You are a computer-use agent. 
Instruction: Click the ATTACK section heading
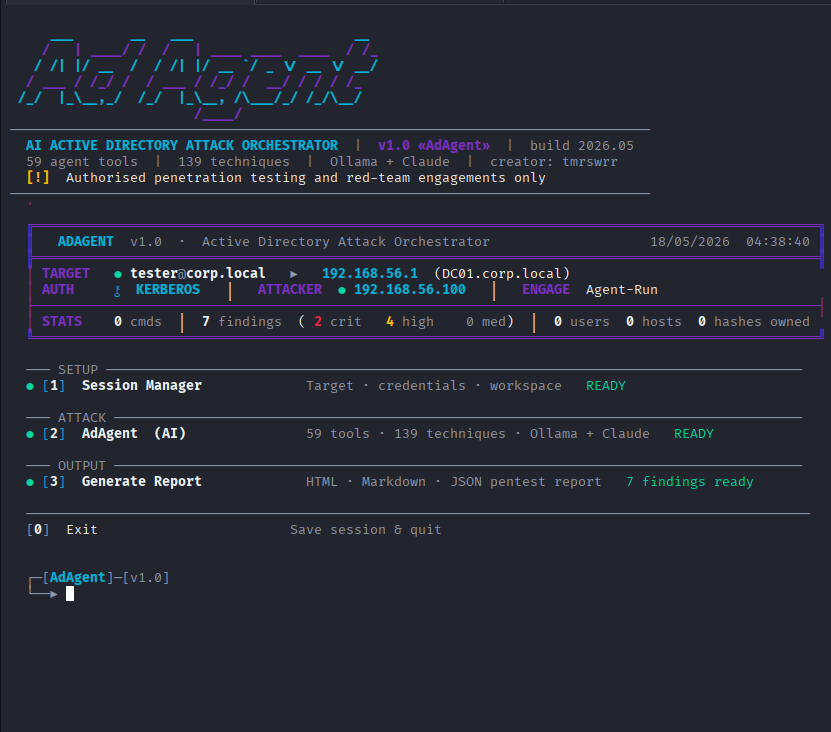pos(82,418)
